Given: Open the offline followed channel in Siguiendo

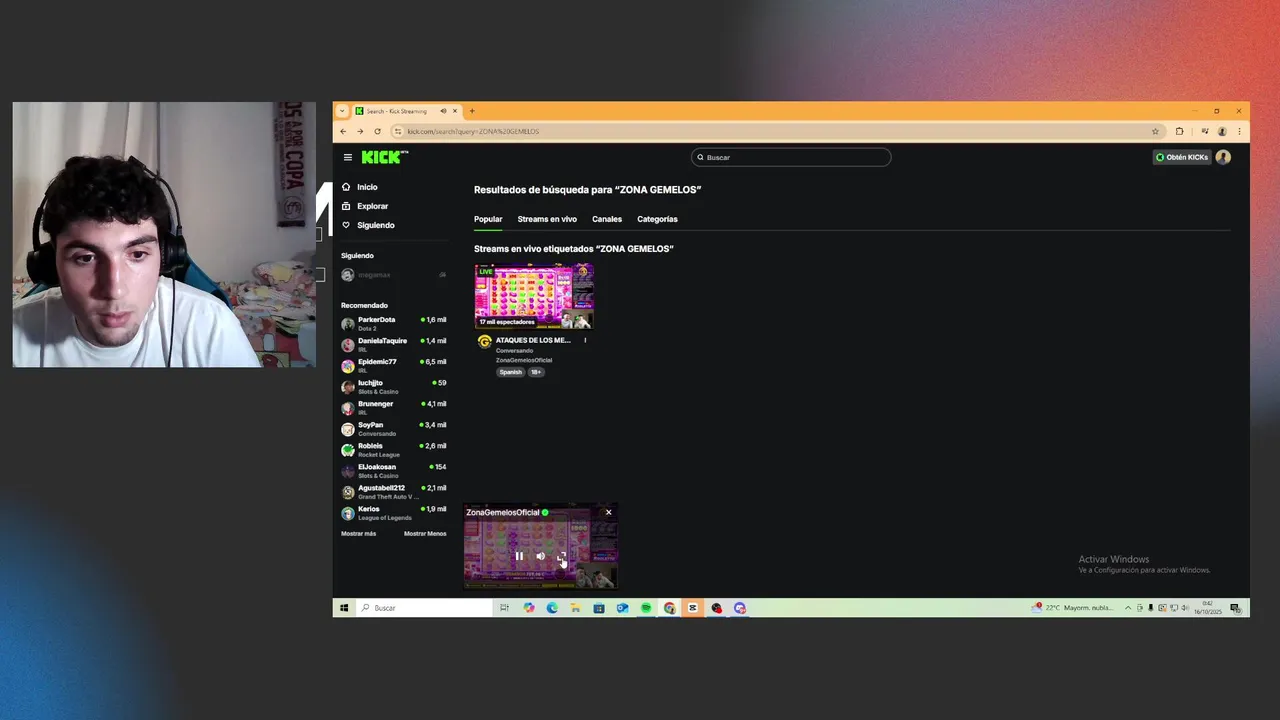Looking at the screenshot, I should pos(394,275).
